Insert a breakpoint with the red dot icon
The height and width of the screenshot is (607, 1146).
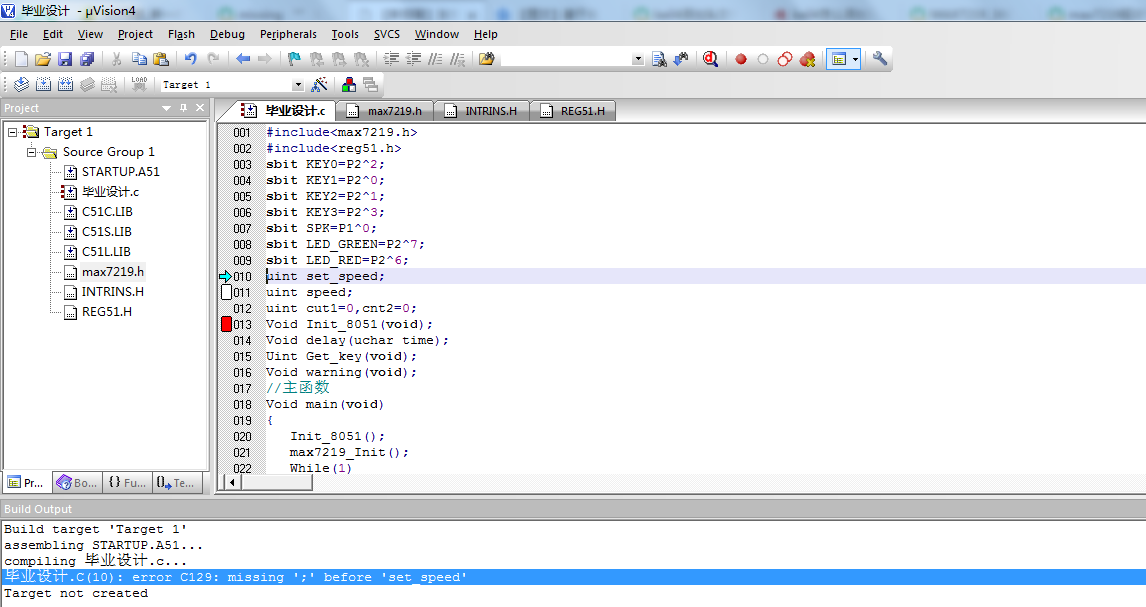click(x=741, y=59)
